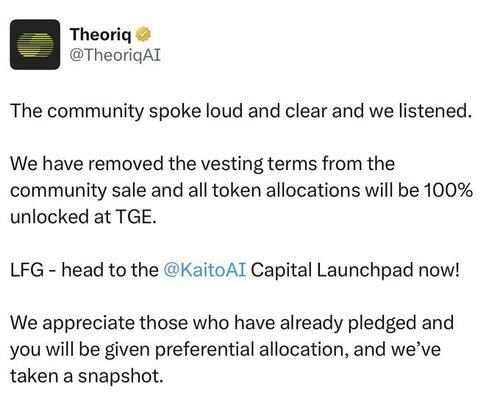Viewport: 500px width, 407px height.
Task: Visit the @TheoriqAI handle
Action: pyautogui.click(x=115, y=55)
